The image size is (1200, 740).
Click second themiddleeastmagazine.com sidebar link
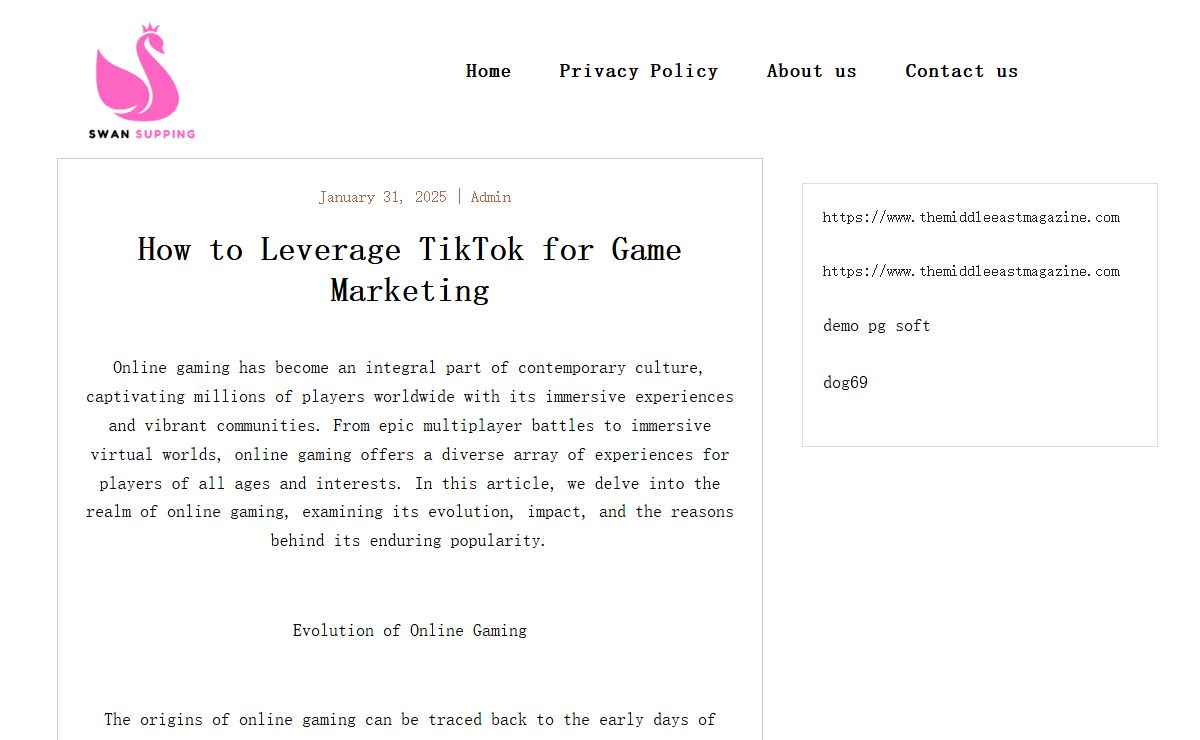click(x=971, y=271)
